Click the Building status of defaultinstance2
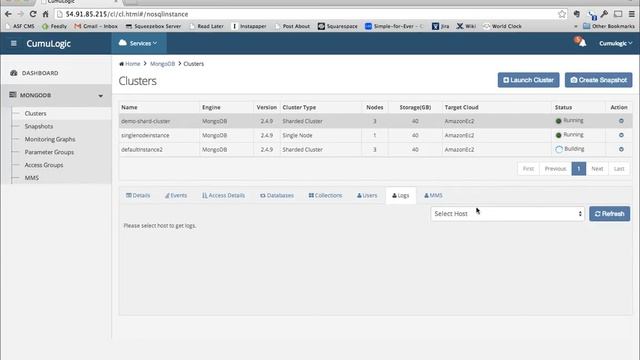 570,149
